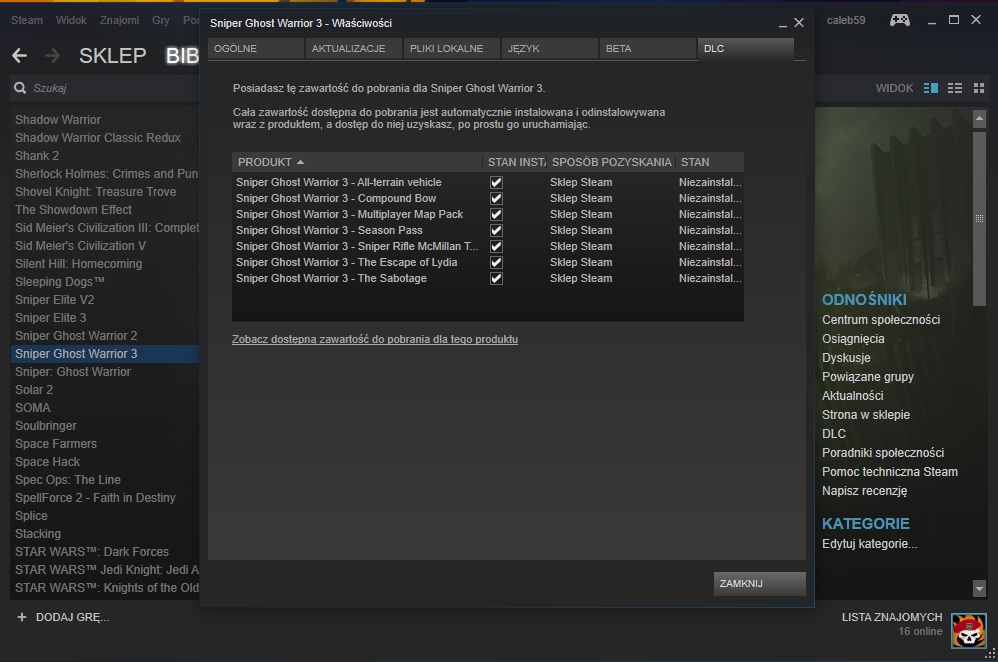The image size is (998, 662).
Task: Open the Znajomi menu
Action: (119, 20)
